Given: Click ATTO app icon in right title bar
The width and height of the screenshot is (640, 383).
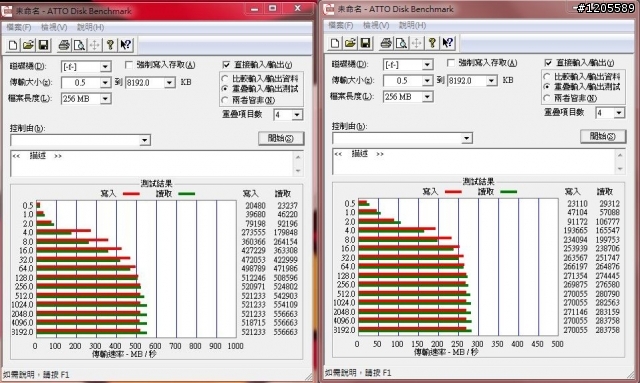Looking at the screenshot, I should pos(329,9).
